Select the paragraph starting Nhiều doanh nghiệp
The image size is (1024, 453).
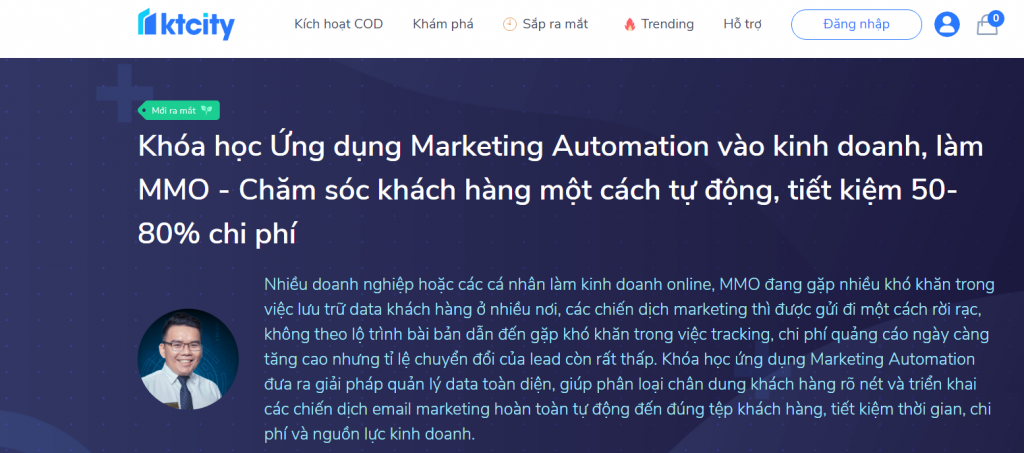(630, 359)
